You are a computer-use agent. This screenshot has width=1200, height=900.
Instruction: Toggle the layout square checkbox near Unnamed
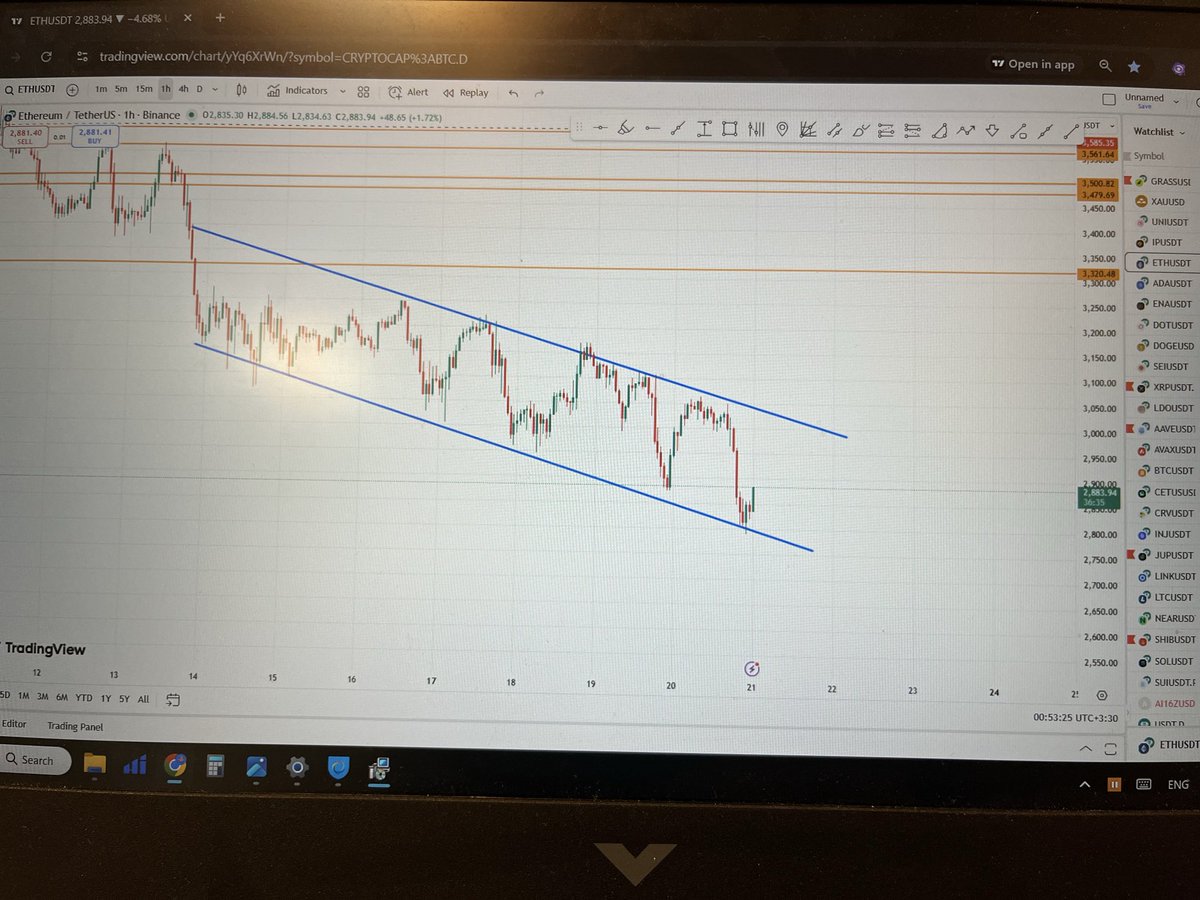[x=1108, y=99]
